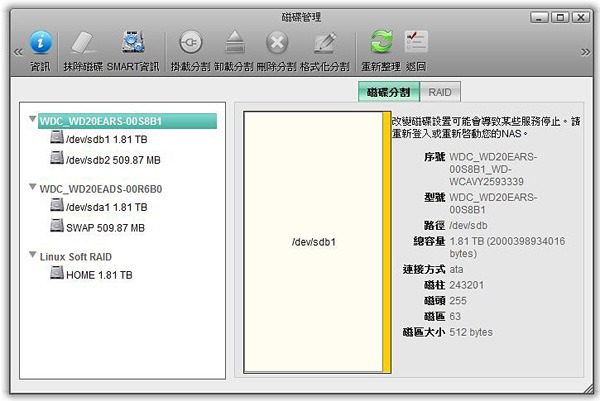Select /dev/sdb2 509.87 MB partition
600x401 pixels.
(112, 160)
